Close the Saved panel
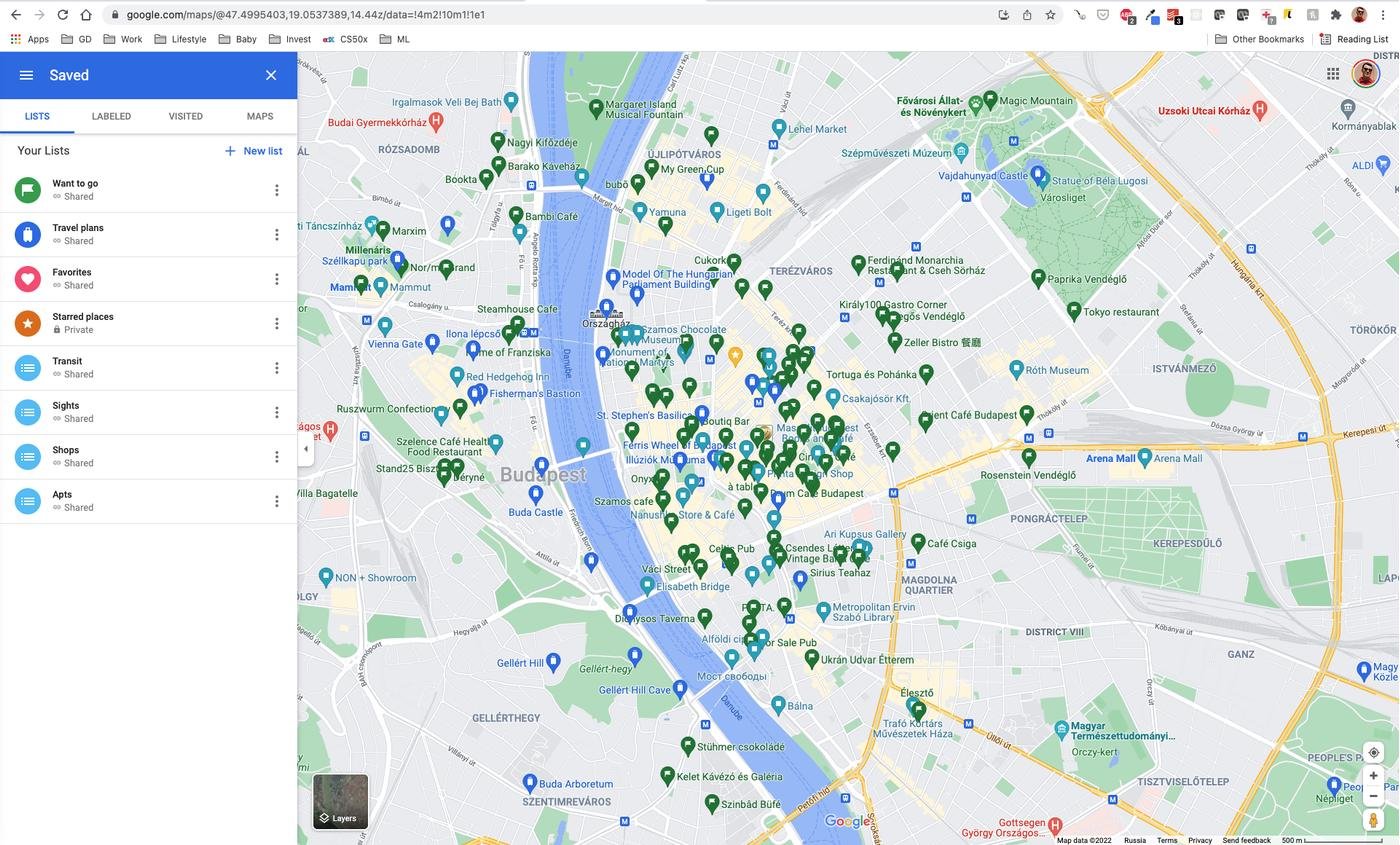1400x845 pixels. pos(271,75)
